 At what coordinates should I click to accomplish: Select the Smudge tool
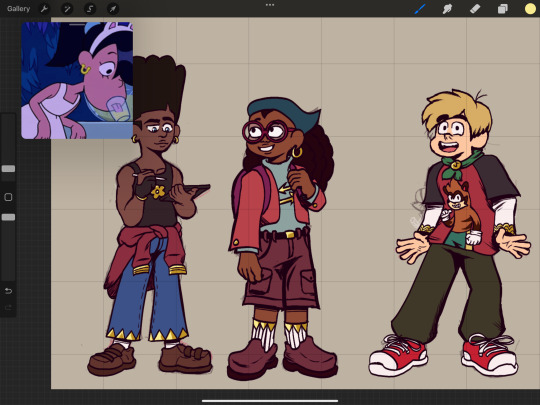pos(447,9)
